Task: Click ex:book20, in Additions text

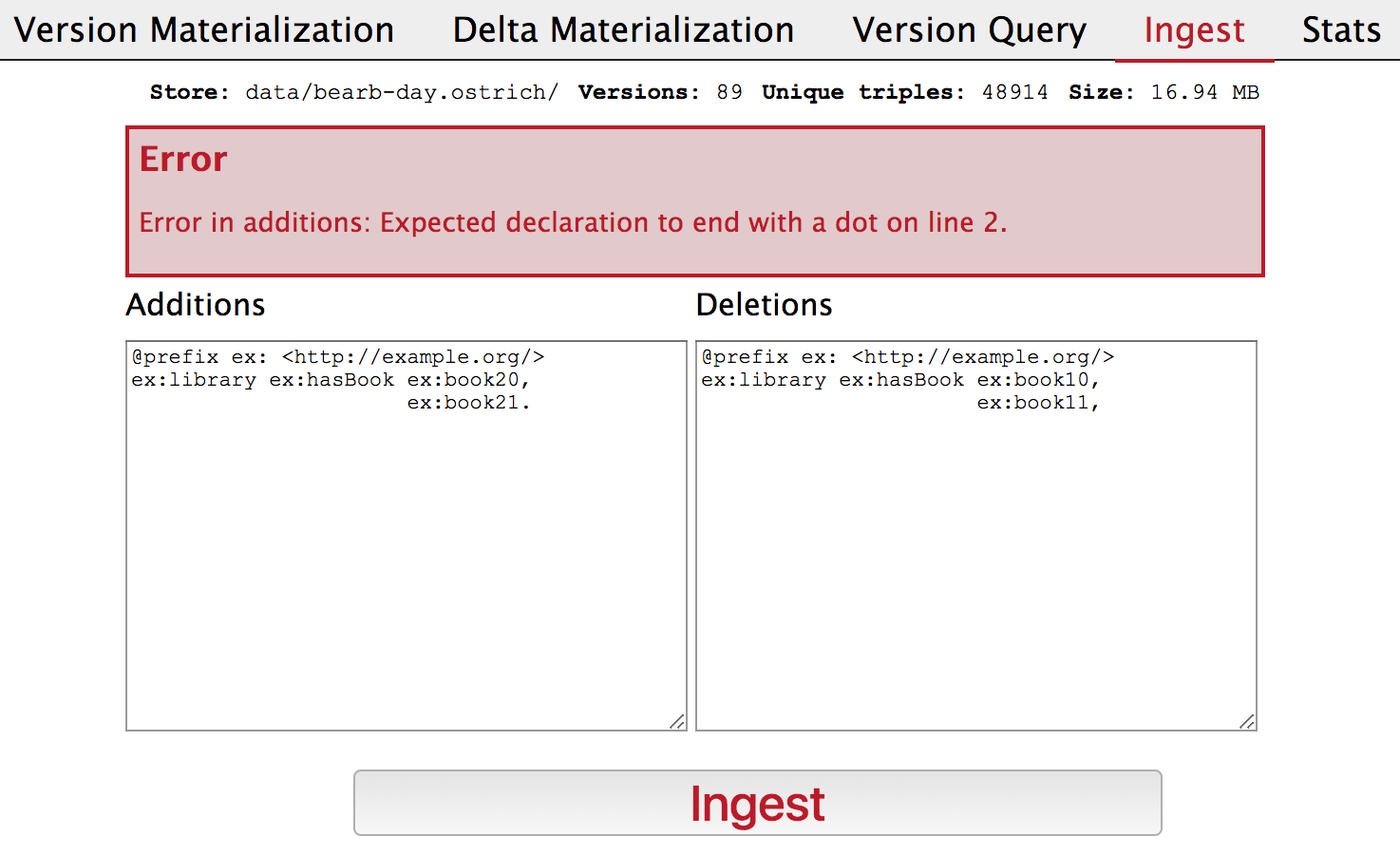Action: 468,380
